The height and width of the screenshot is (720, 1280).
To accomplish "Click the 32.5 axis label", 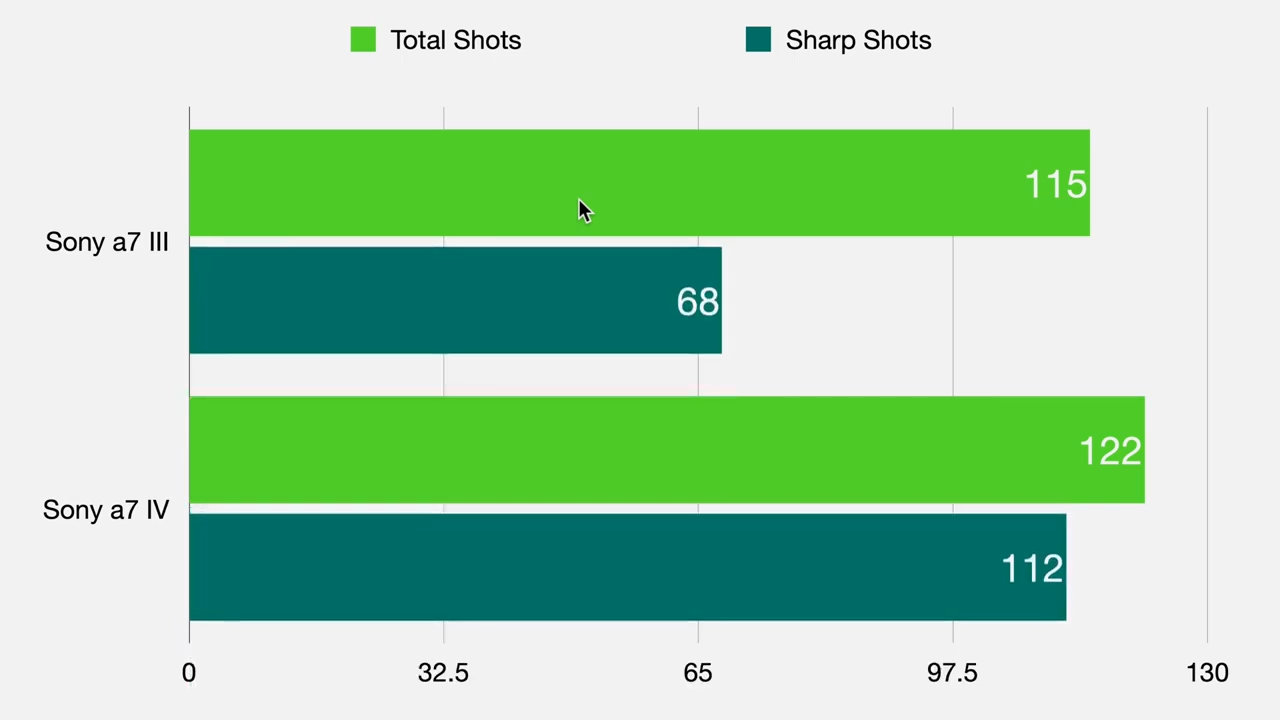I will (x=443, y=673).
